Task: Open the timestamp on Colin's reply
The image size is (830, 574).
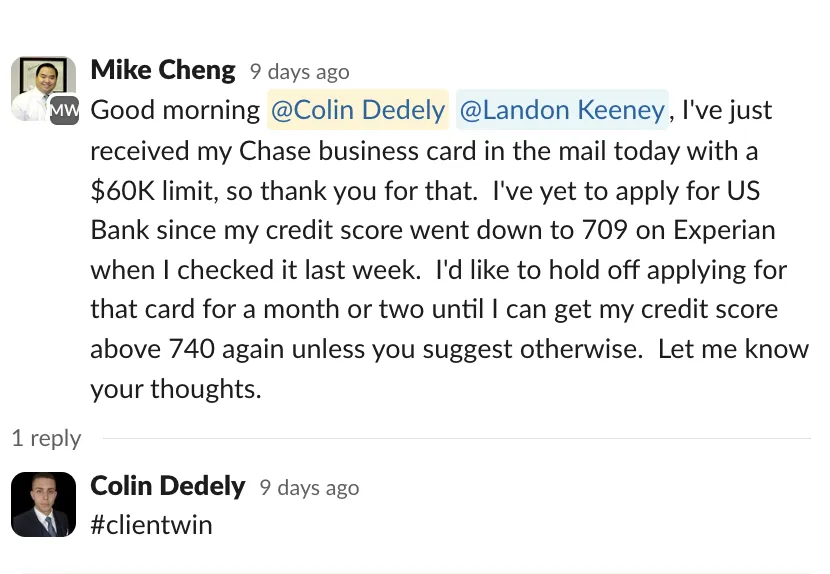Action: click(x=309, y=488)
